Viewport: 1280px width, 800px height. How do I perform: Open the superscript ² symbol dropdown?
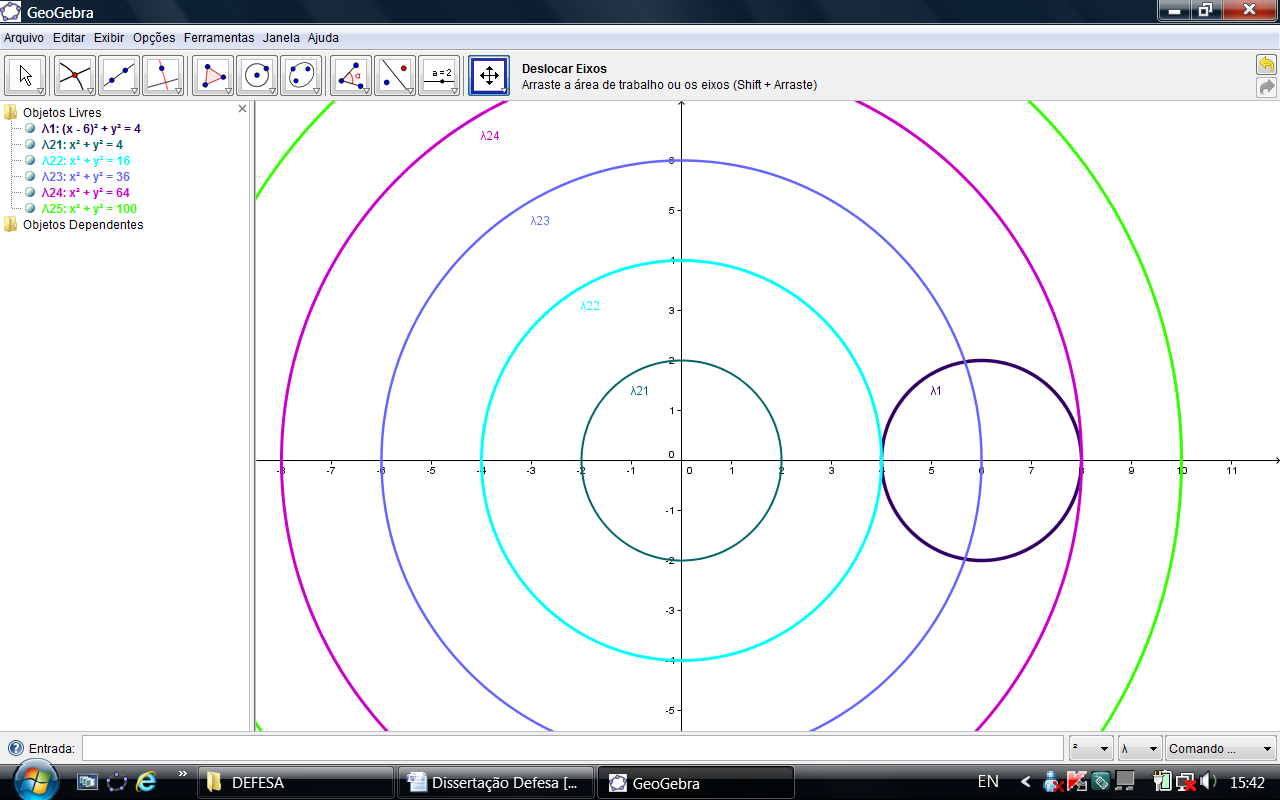point(1091,748)
